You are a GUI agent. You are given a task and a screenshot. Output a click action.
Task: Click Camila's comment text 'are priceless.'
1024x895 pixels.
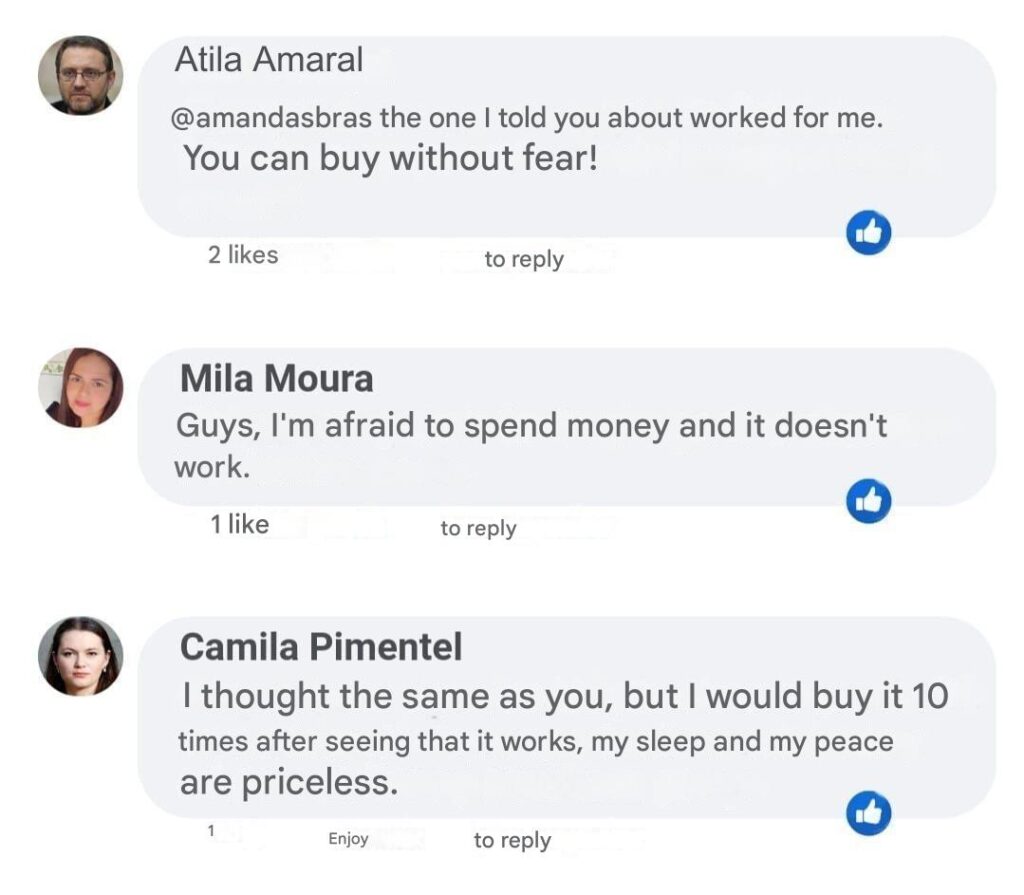289,782
